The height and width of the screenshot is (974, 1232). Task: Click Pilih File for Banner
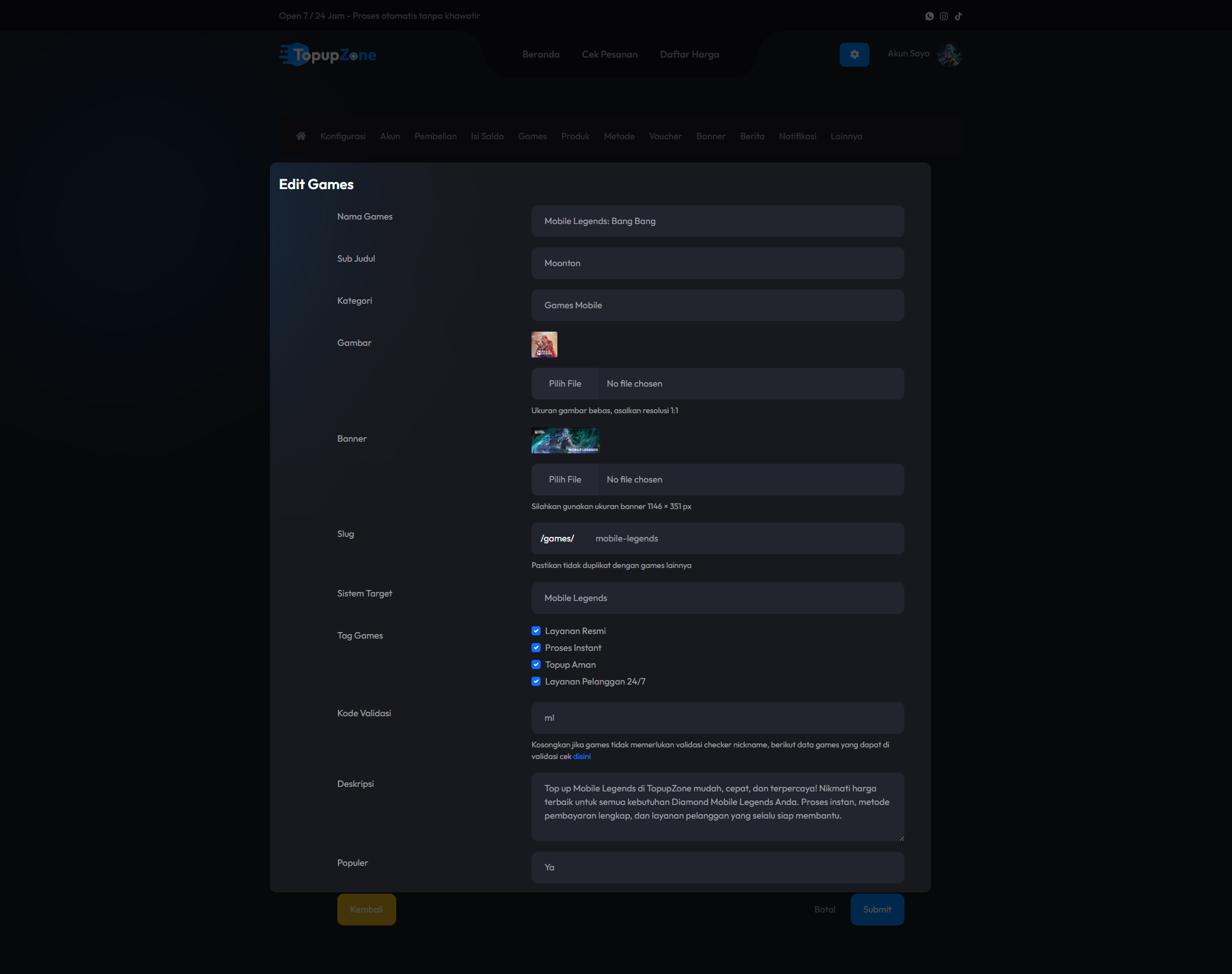tap(565, 479)
